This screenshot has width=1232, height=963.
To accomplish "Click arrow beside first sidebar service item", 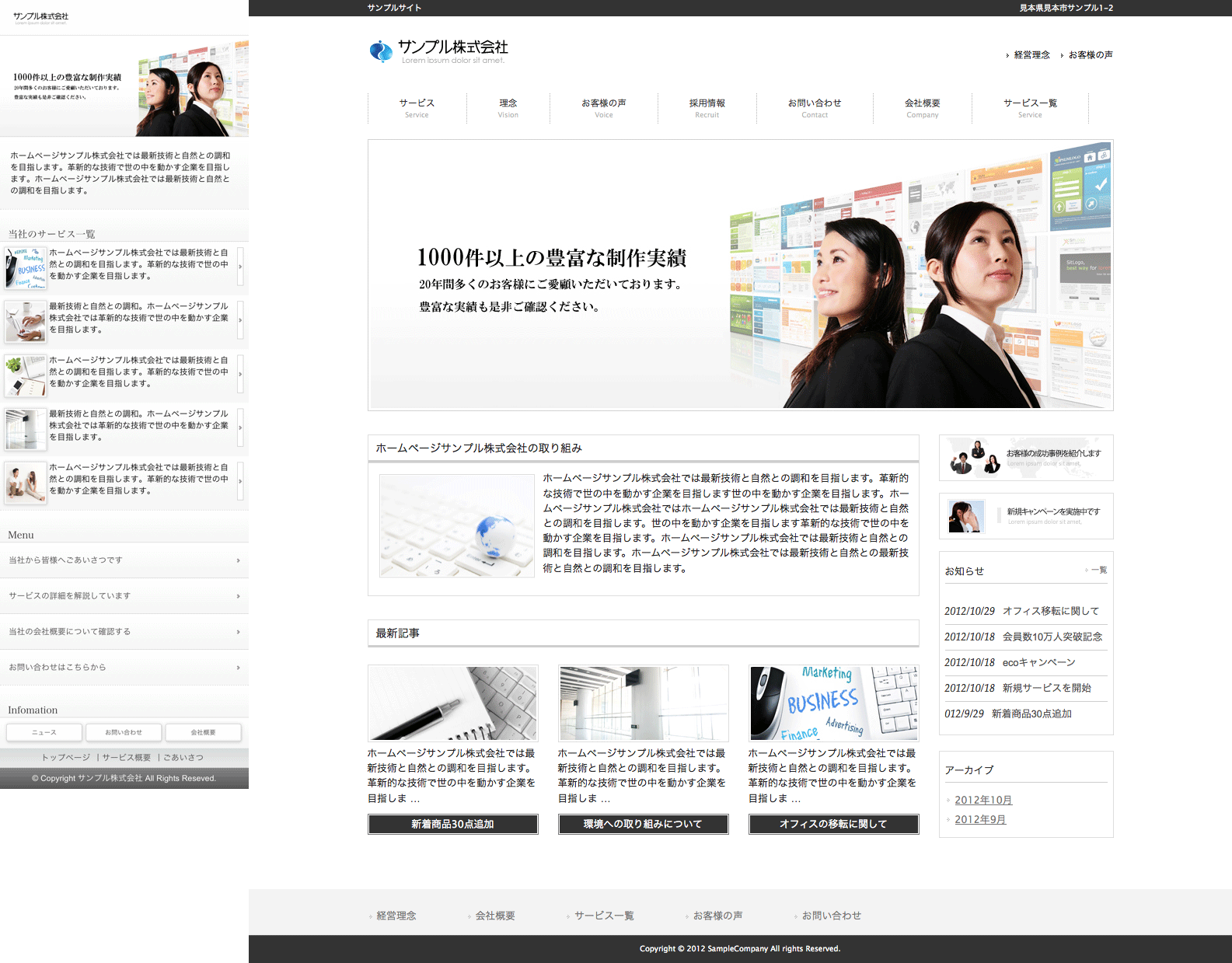I will coord(240,267).
